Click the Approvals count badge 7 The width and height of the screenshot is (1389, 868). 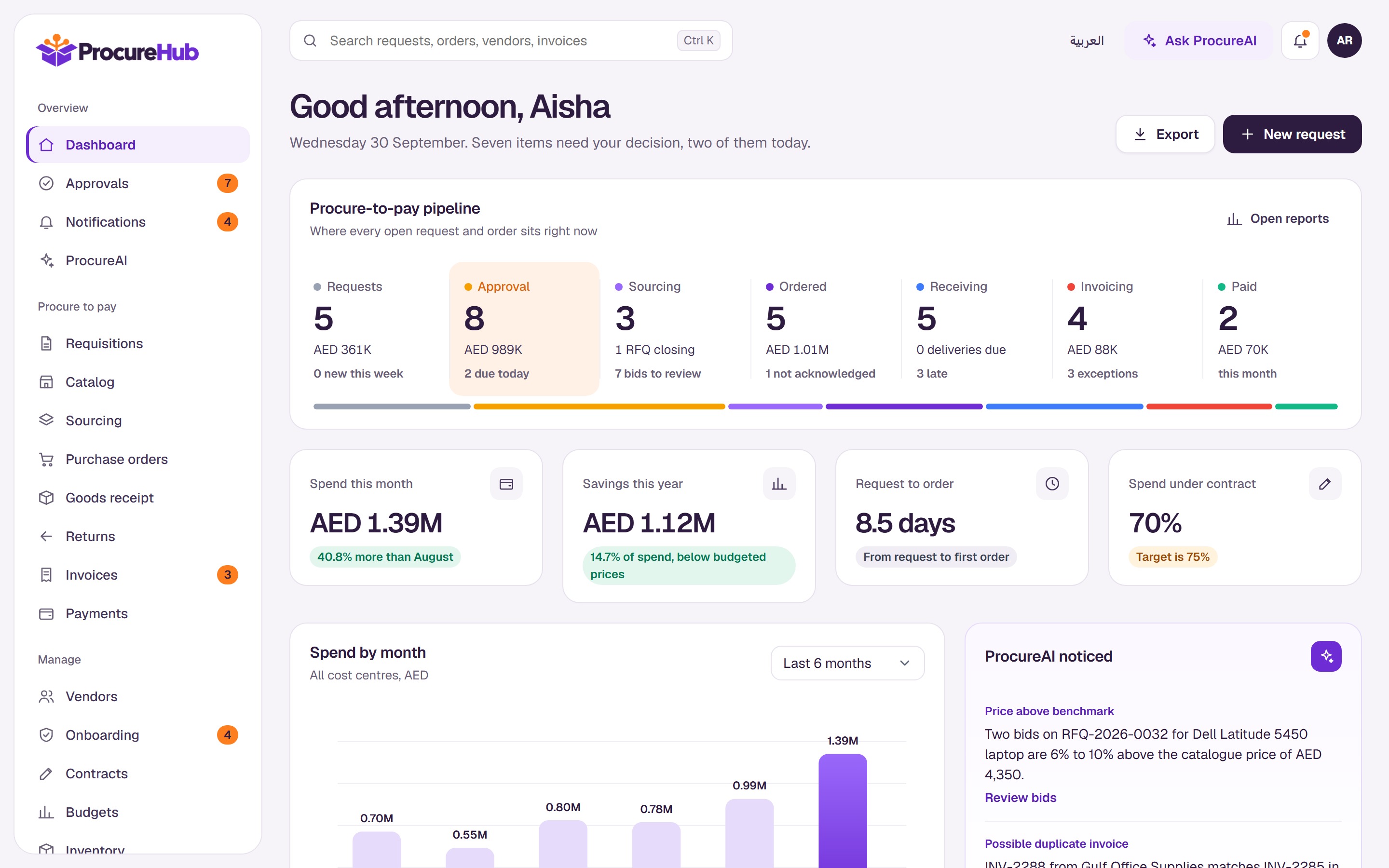(227, 183)
